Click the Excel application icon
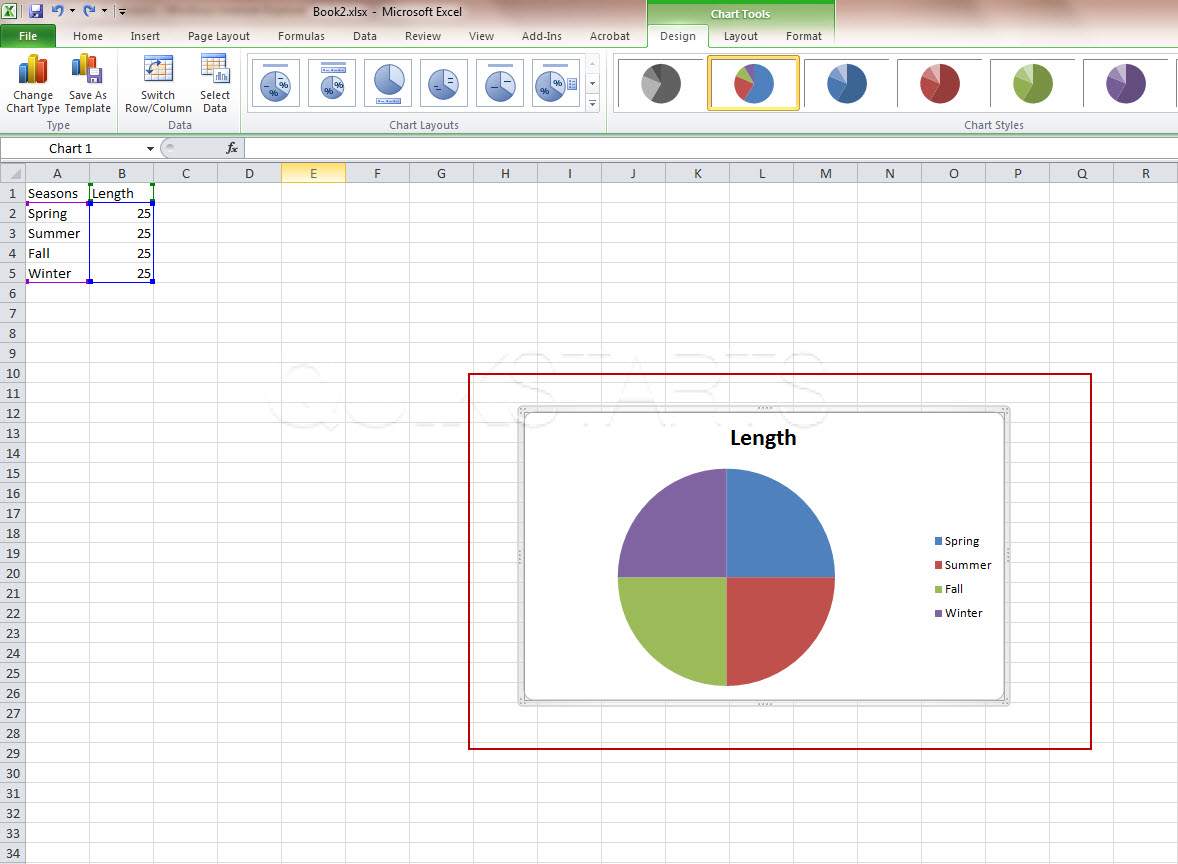 [x=9, y=11]
